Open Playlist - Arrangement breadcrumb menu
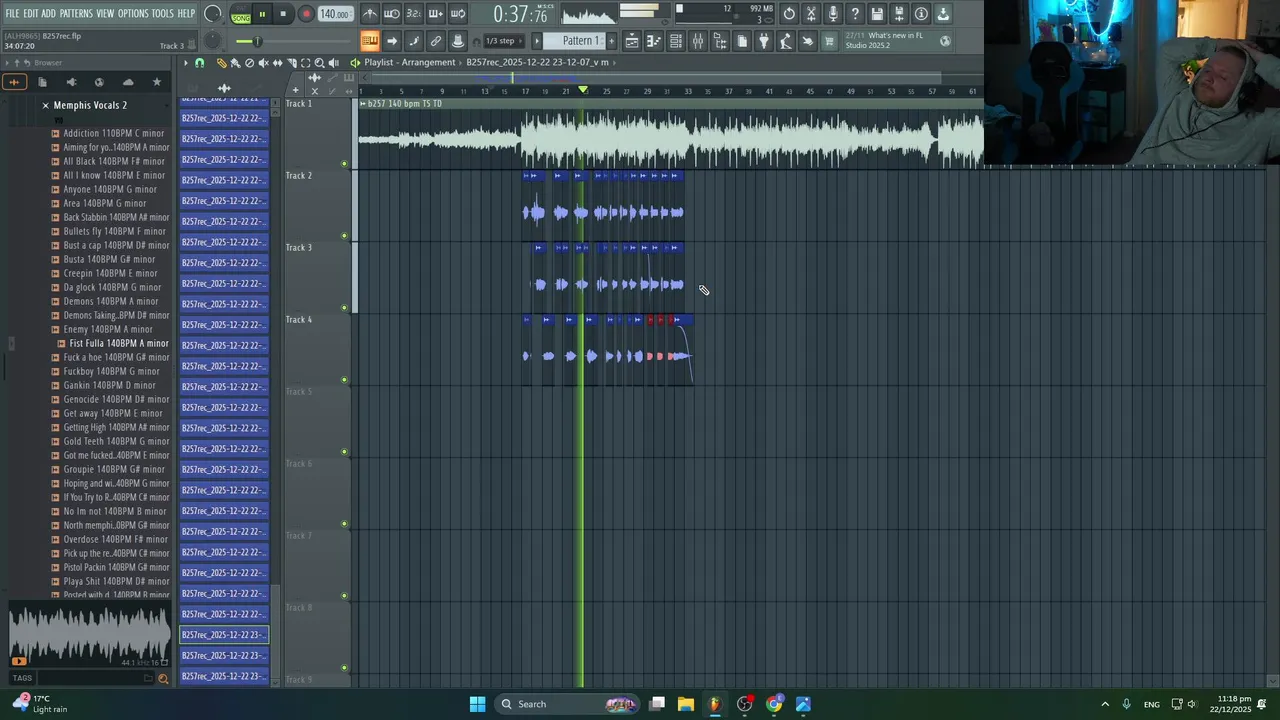The width and height of the screenshot is (1280, 720). [x=410, y=62]
